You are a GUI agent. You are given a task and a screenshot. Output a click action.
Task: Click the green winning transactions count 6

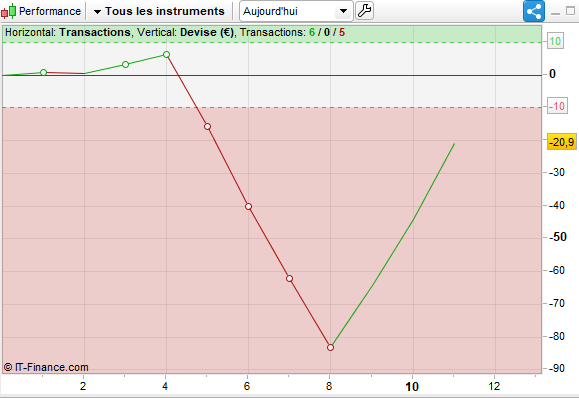pyautogui.click(x=312, y=32)
